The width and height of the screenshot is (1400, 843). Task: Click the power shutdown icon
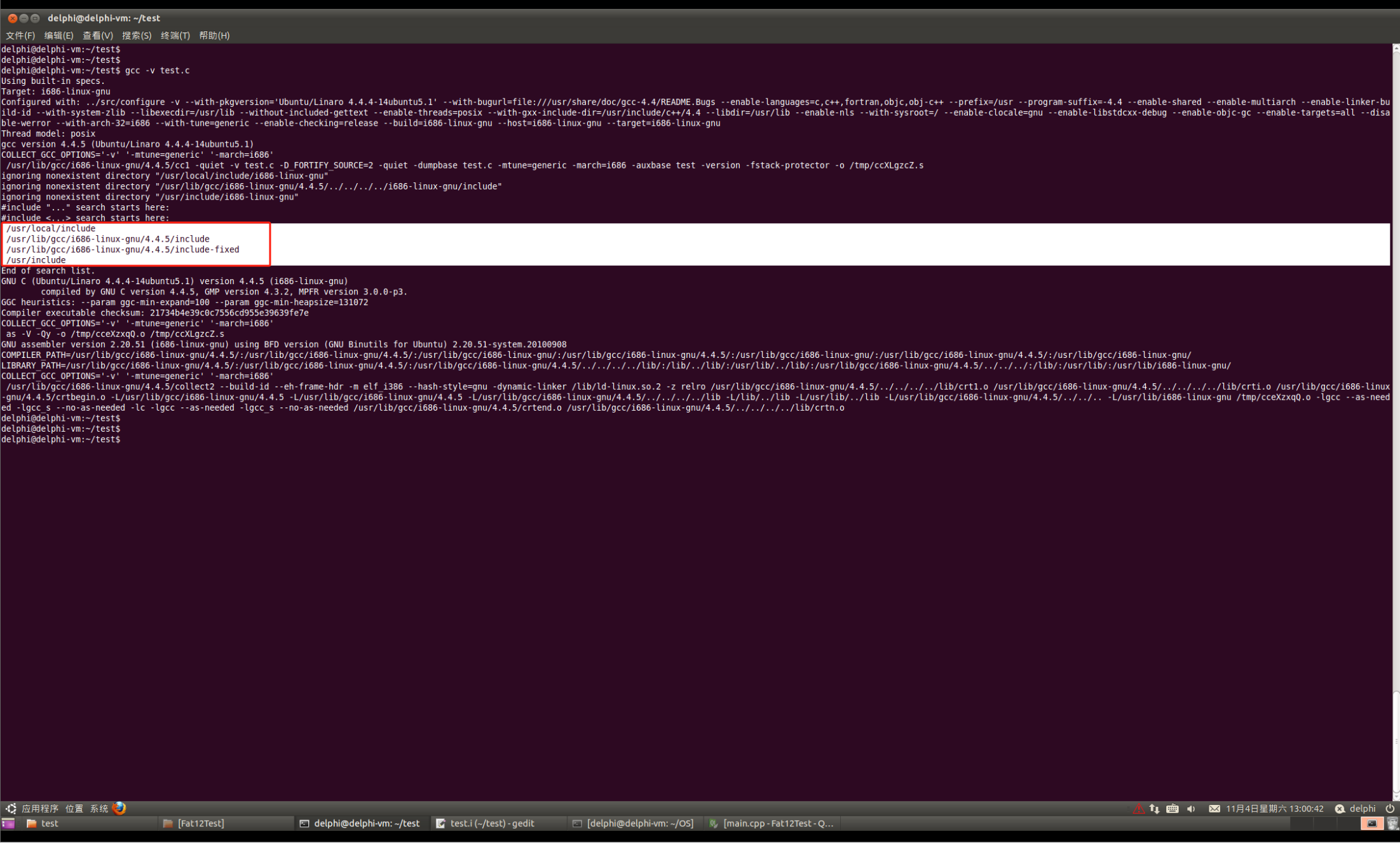tap(1390, 809)
